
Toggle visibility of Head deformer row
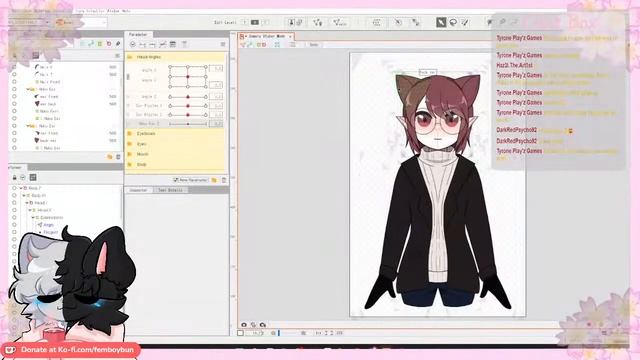tap(14, 203)
